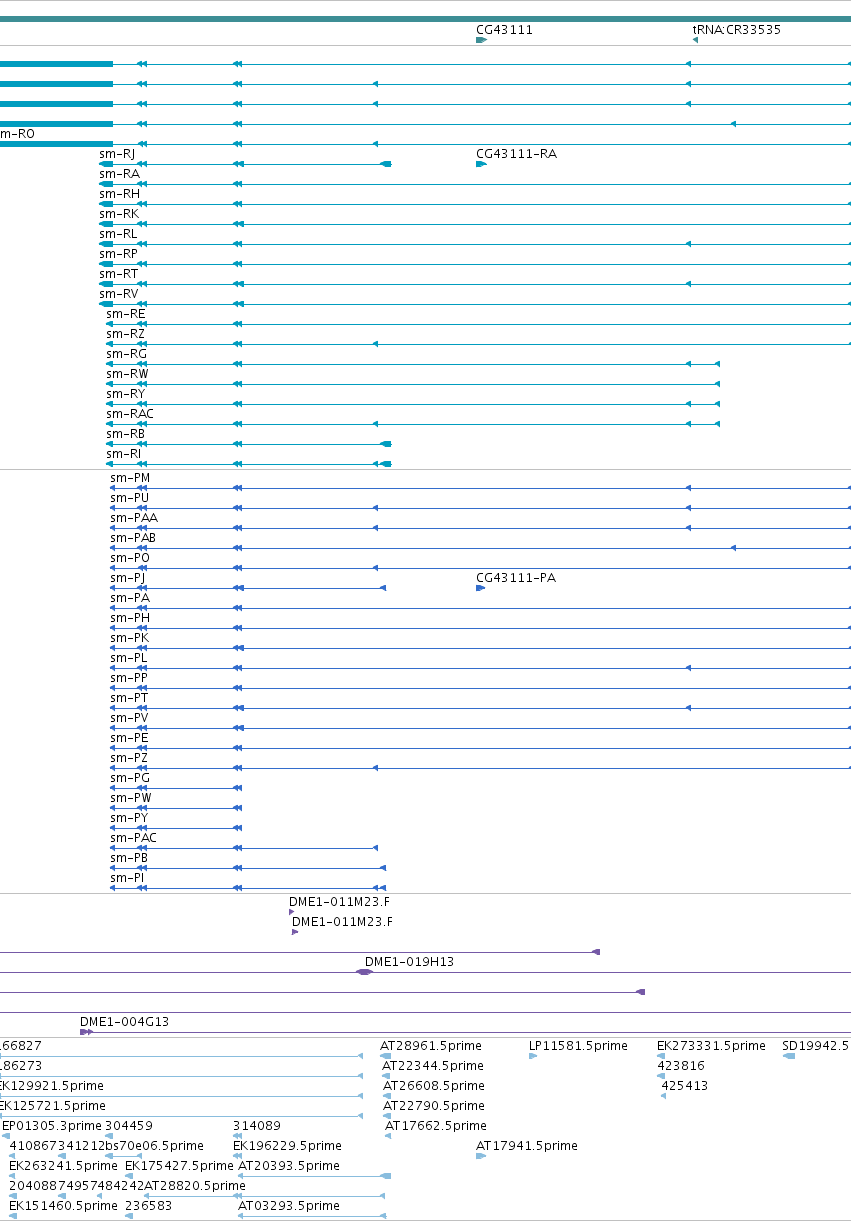The image size is (851, 1221).
Task: Select the AT20393.5prime EST label
Action: click(289, 1166)
